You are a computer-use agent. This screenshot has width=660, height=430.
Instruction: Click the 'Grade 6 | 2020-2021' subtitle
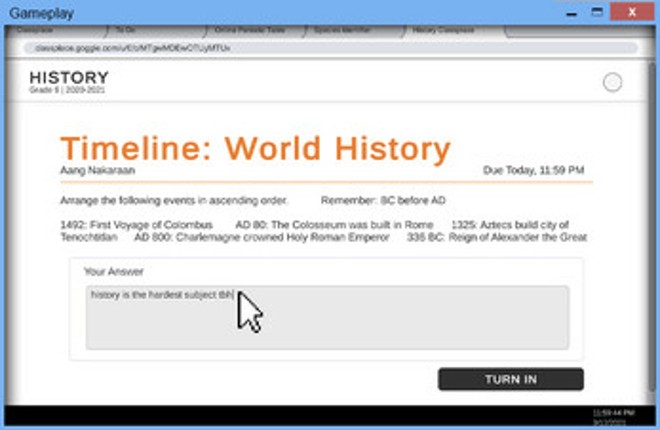coord(67,90)
